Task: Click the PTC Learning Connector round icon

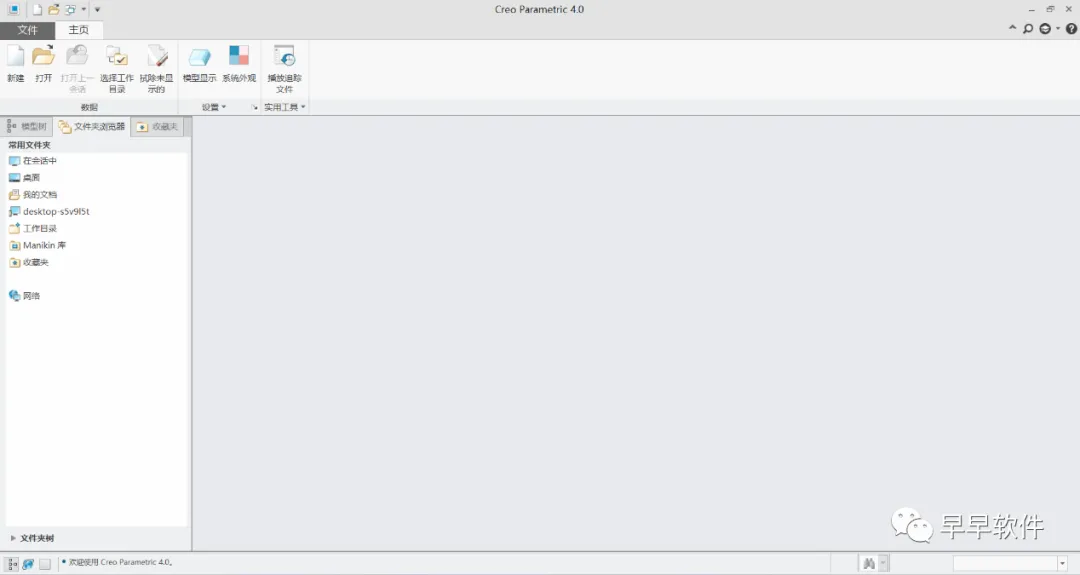Action: pyautogui.click(x=1045, y=28)
